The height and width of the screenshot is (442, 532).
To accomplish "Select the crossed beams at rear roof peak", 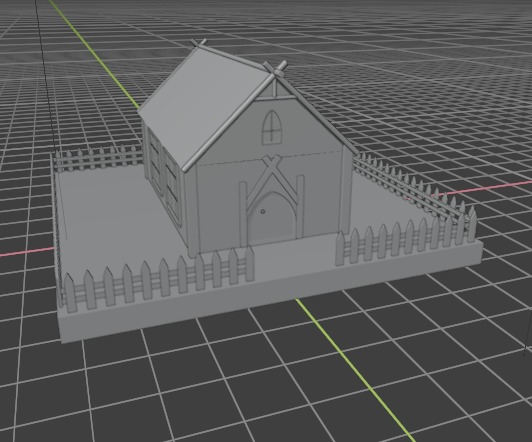I will click(199, 43).
